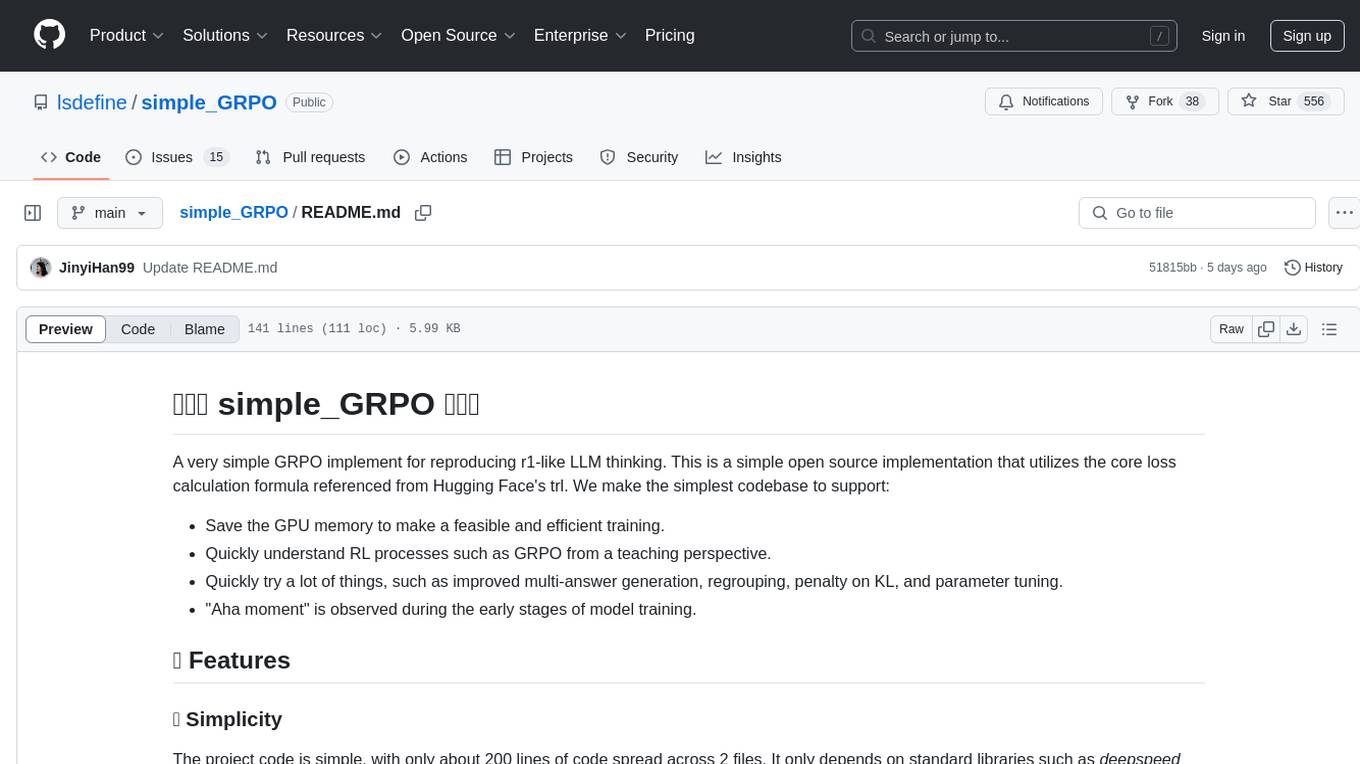
Task: Click the 141 lines file info text
Action: click(x=354, y=329)
